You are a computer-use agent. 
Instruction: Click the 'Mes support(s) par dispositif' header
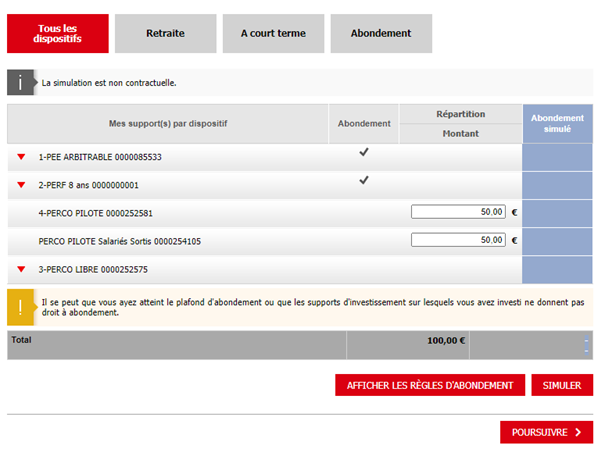(x=168, y=124)
